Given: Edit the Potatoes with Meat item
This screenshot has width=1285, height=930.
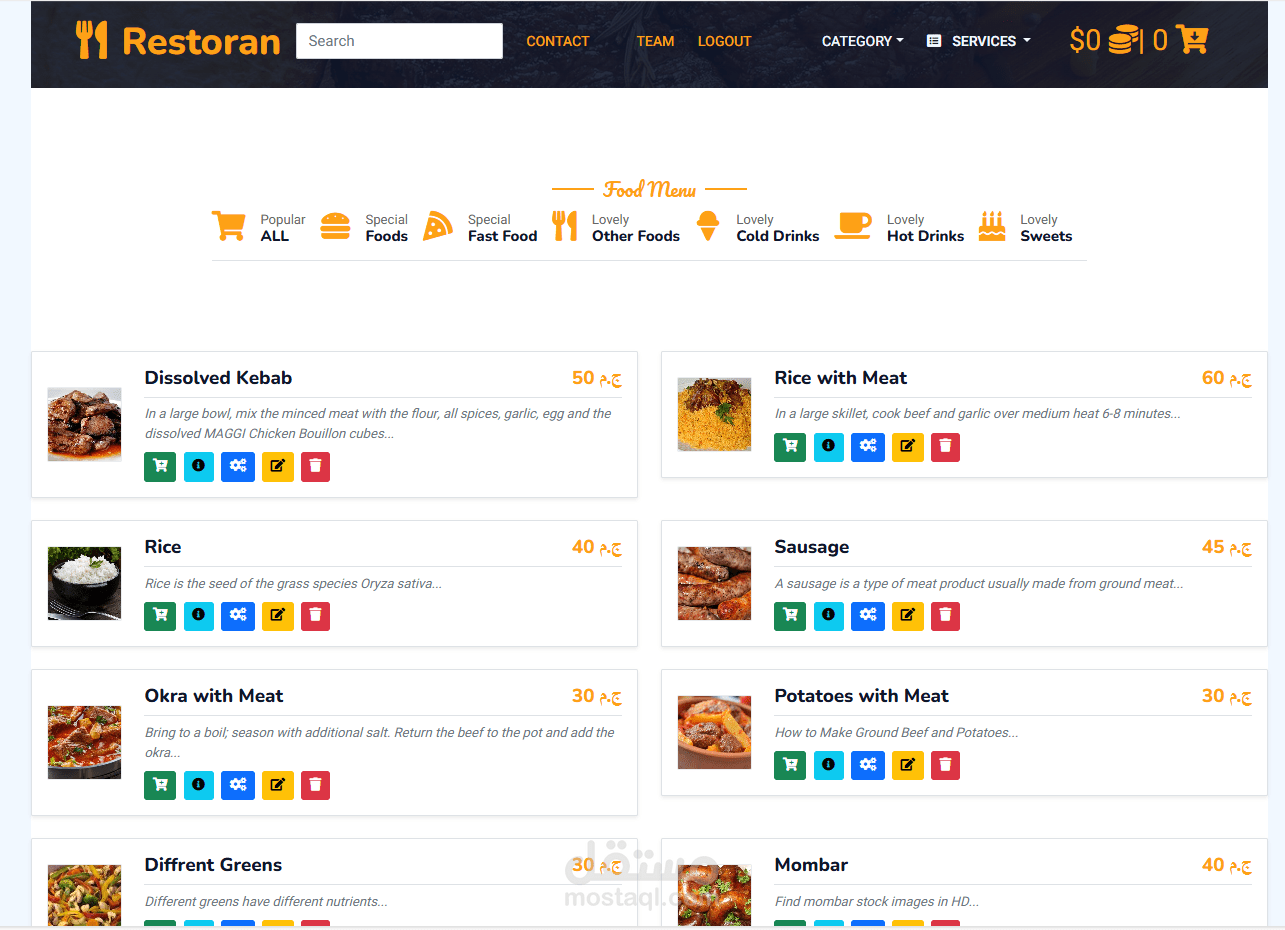Looking at the screenshot, I should coord(908,765).
